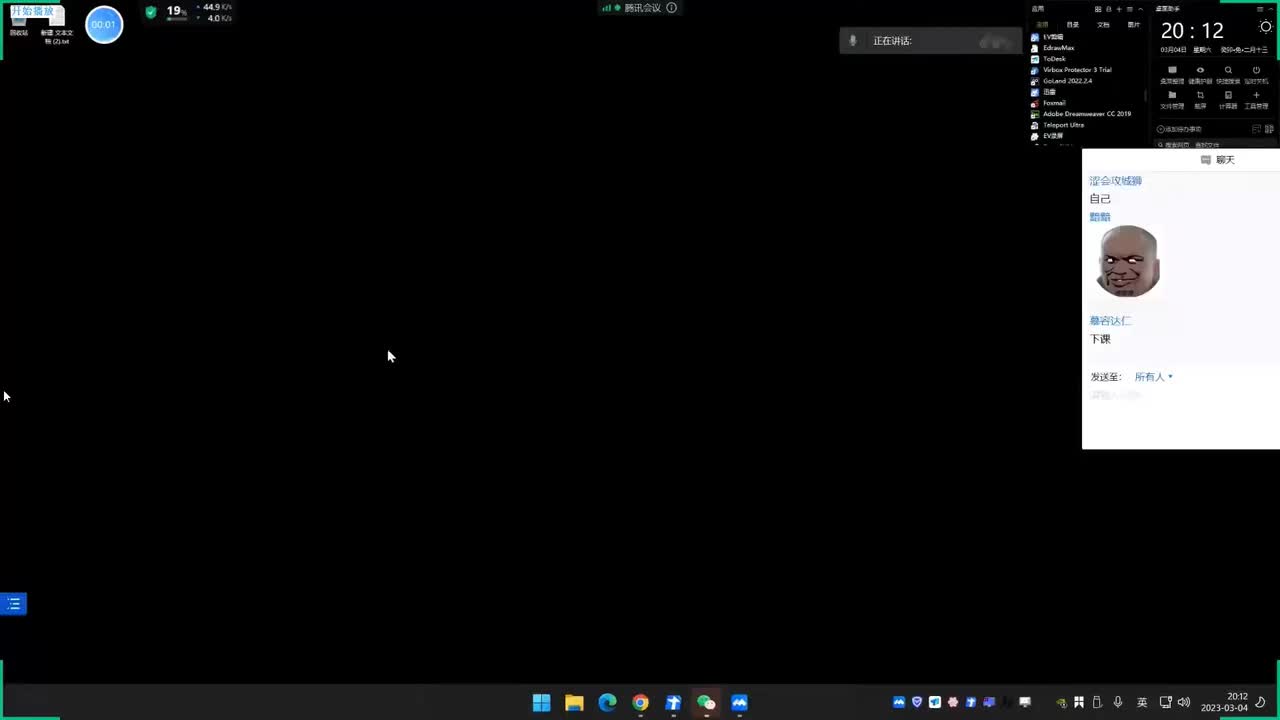
Task: Launch Foxmail from the app list
Action: tap(1054, 103)
